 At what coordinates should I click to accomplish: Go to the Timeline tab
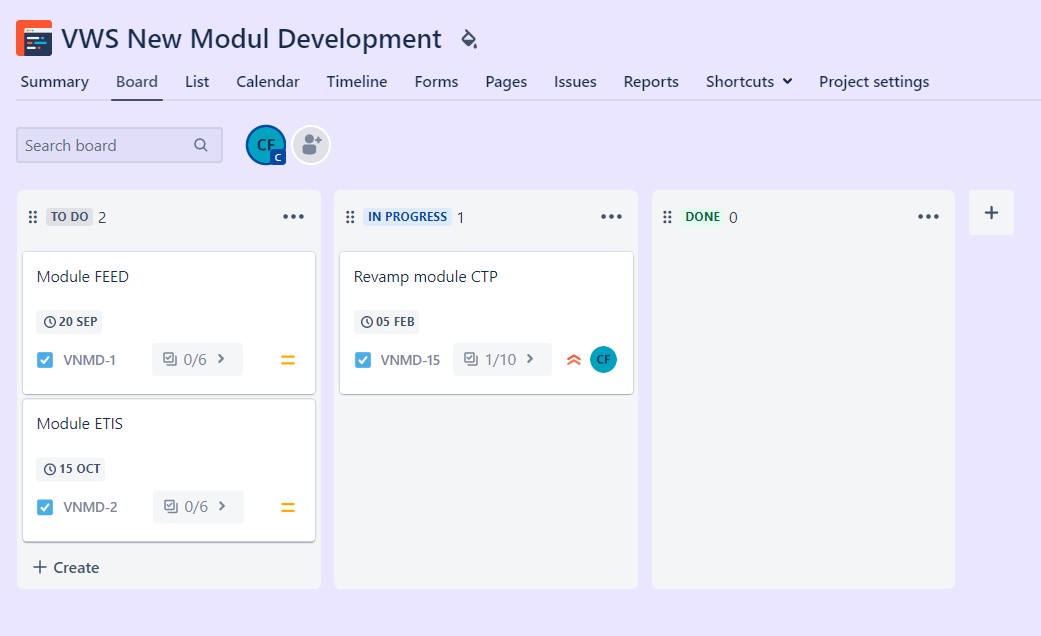point(357,82)
